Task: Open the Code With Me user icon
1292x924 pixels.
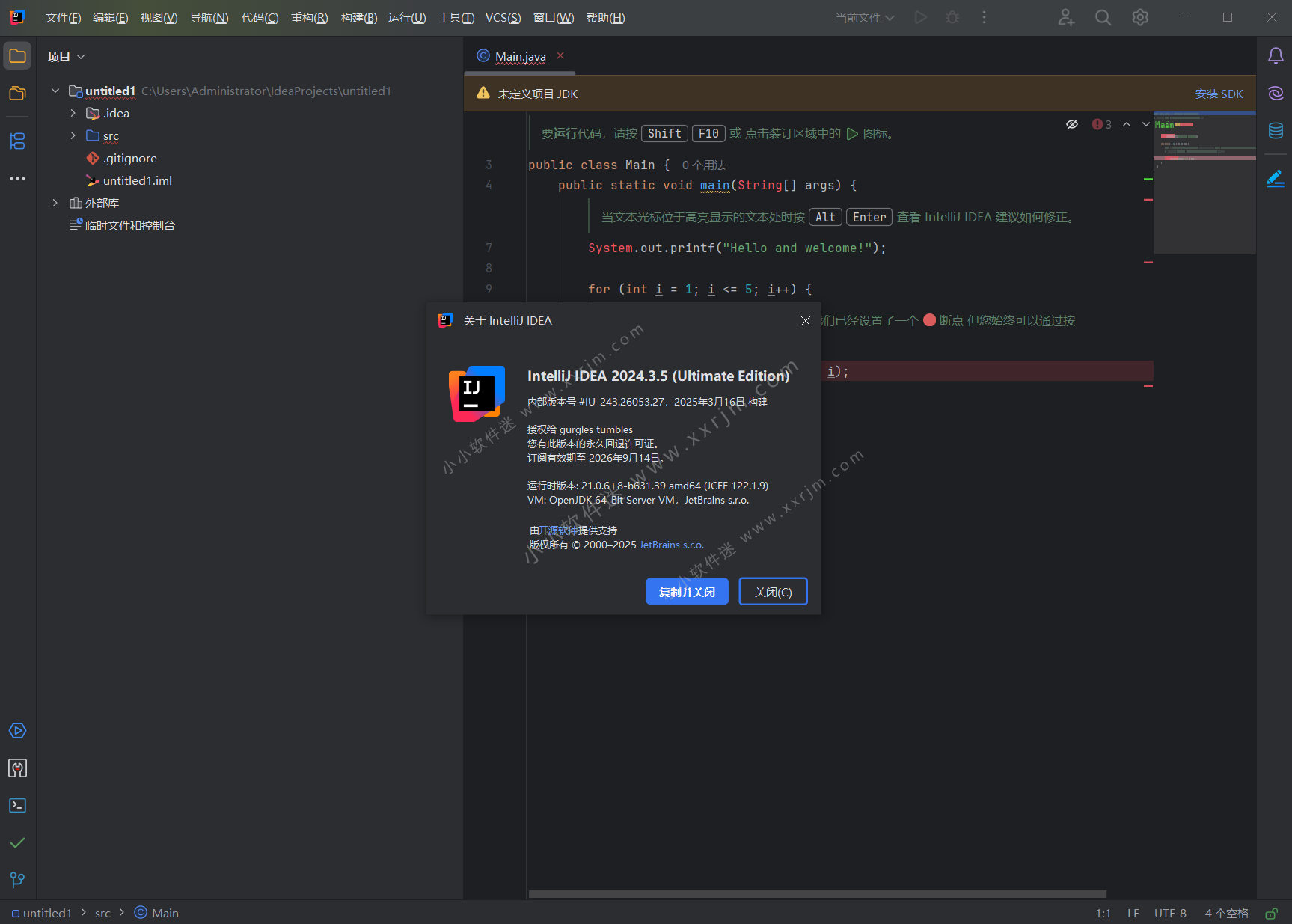Action: [x=1066, y=17]
